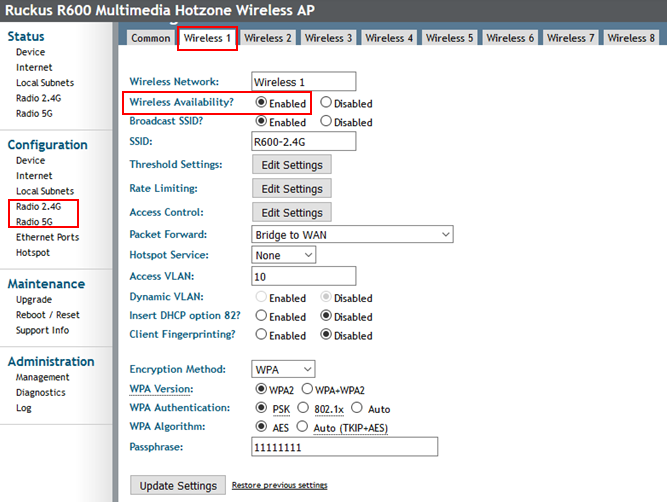This screenshot has height=502, width=667.
Task: Switch to the Wireless 6 tab
Action: (x=510, y=38)
